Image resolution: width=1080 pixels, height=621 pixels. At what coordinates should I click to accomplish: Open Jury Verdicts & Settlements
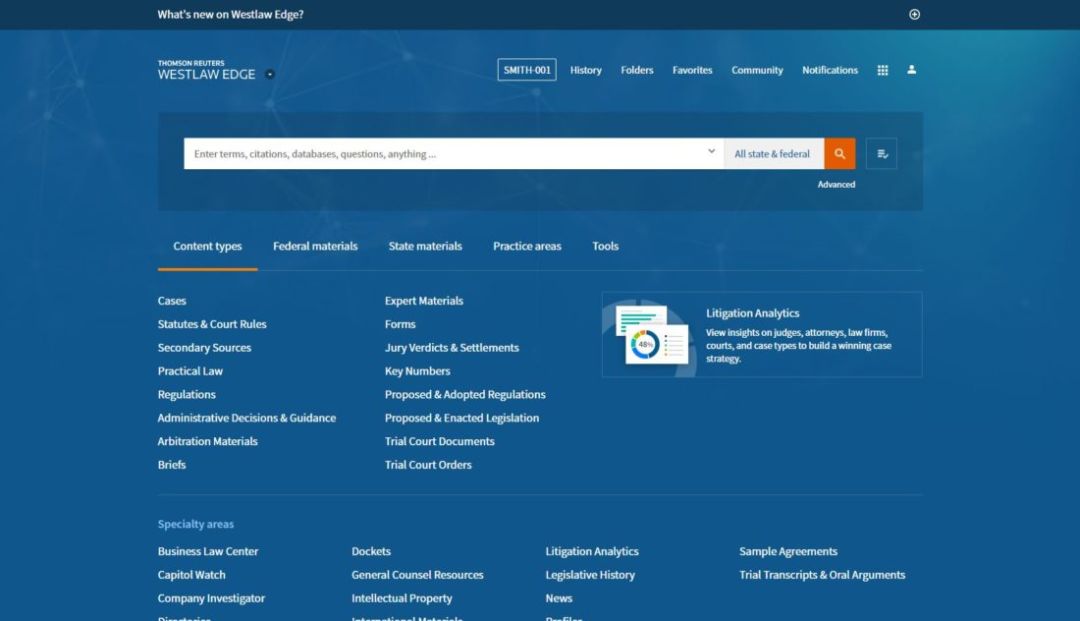click(452, 348)
